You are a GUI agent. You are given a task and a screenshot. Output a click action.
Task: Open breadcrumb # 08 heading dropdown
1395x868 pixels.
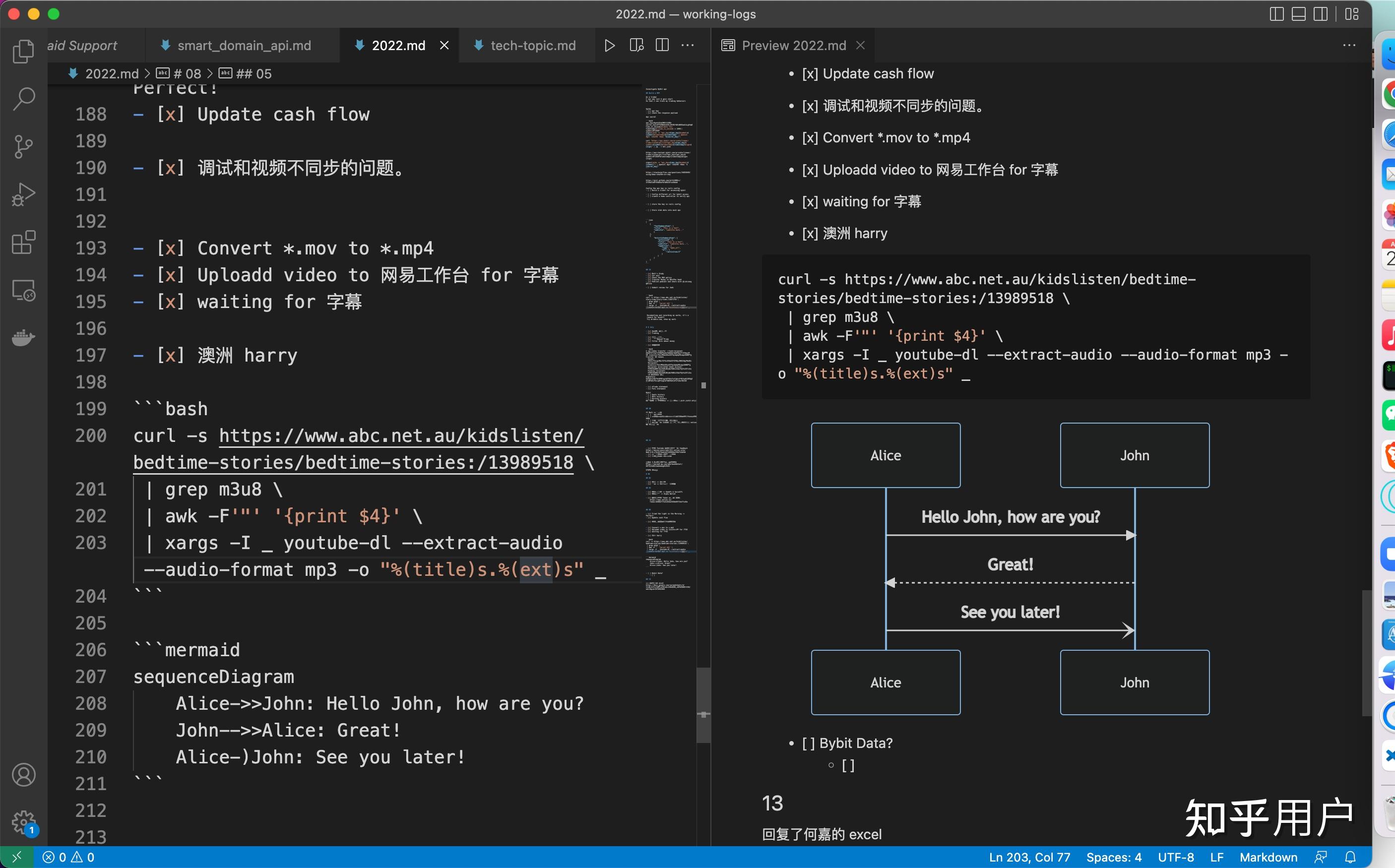coord(179,73)
